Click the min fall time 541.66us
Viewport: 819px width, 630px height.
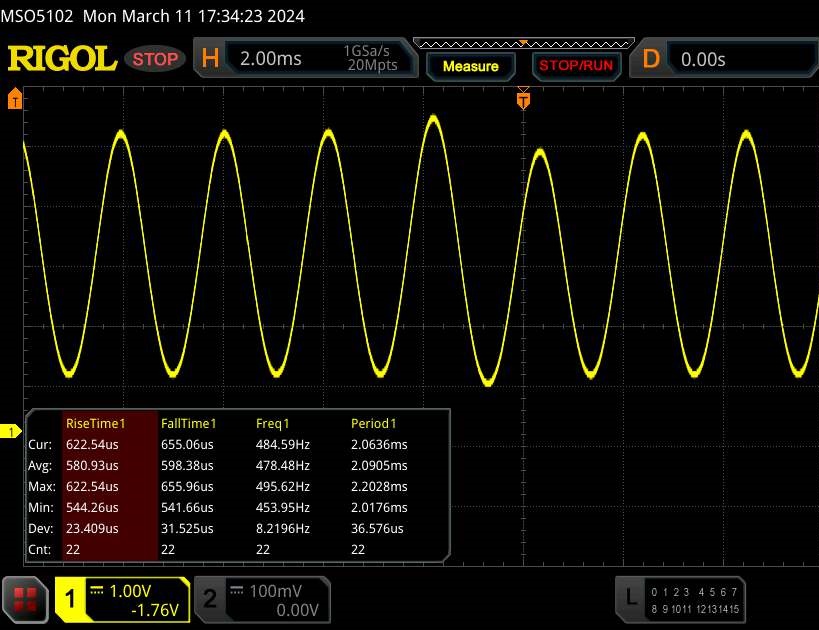pos(187,507)
